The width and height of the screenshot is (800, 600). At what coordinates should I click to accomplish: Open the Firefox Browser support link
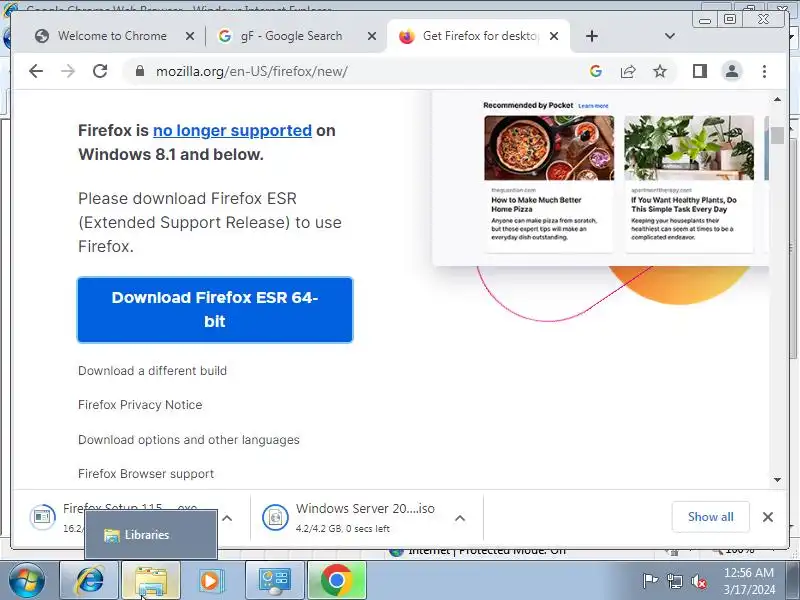[146, 473]
